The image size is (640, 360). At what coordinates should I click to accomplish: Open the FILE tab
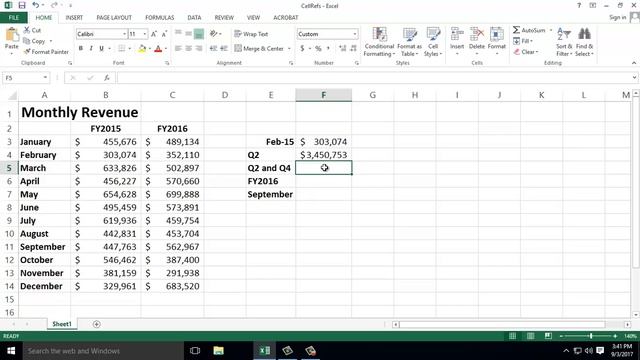[x=13, y=18]
